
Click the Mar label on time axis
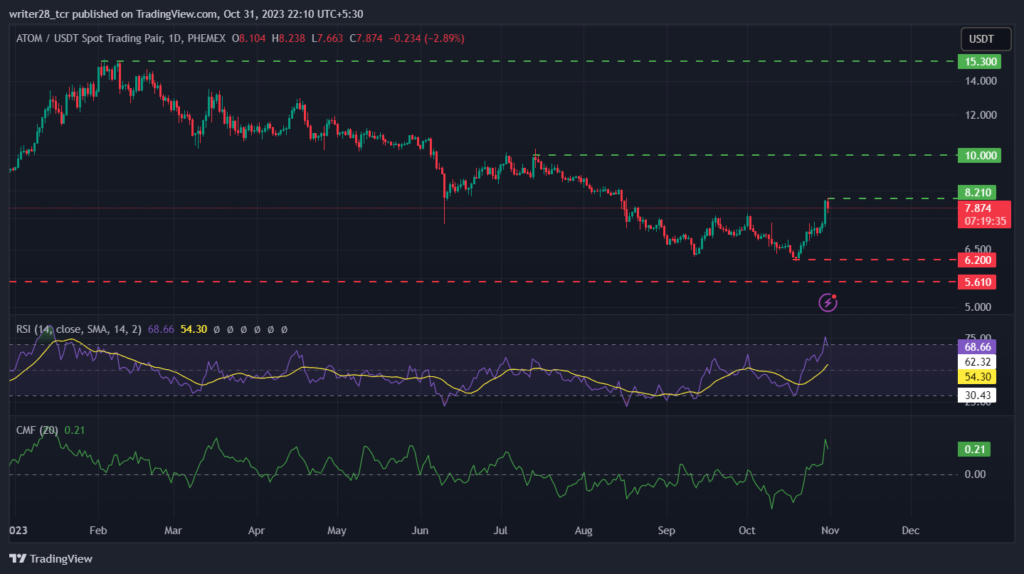click(172, 530)
